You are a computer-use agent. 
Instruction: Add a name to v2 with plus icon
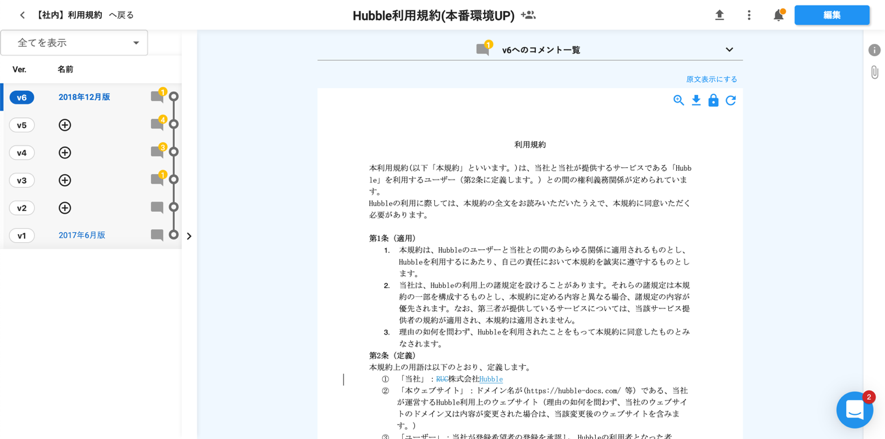pyautogui.click(x=65, y=208)
